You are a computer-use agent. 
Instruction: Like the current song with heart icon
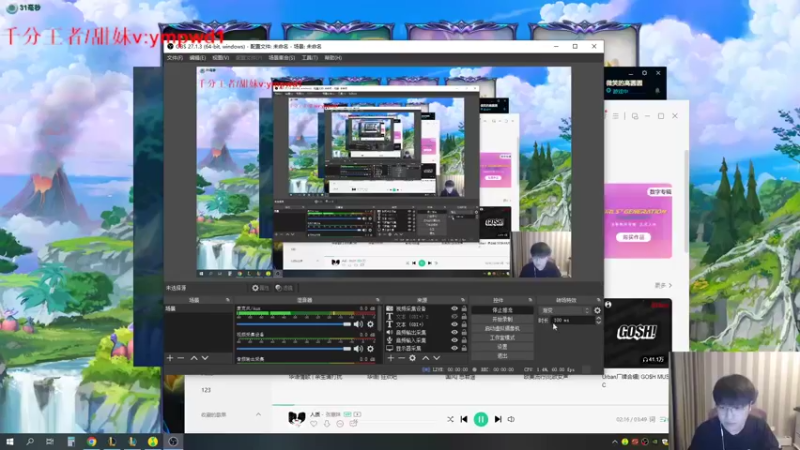click(314, 423)
